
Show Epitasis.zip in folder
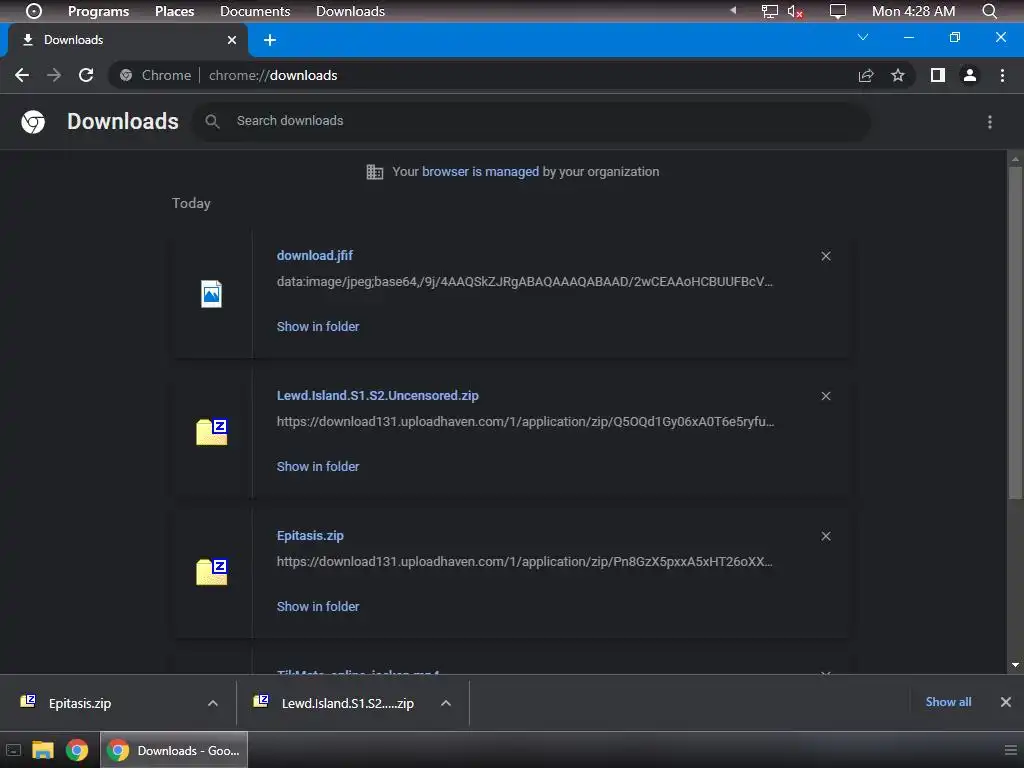coord(318,606)
